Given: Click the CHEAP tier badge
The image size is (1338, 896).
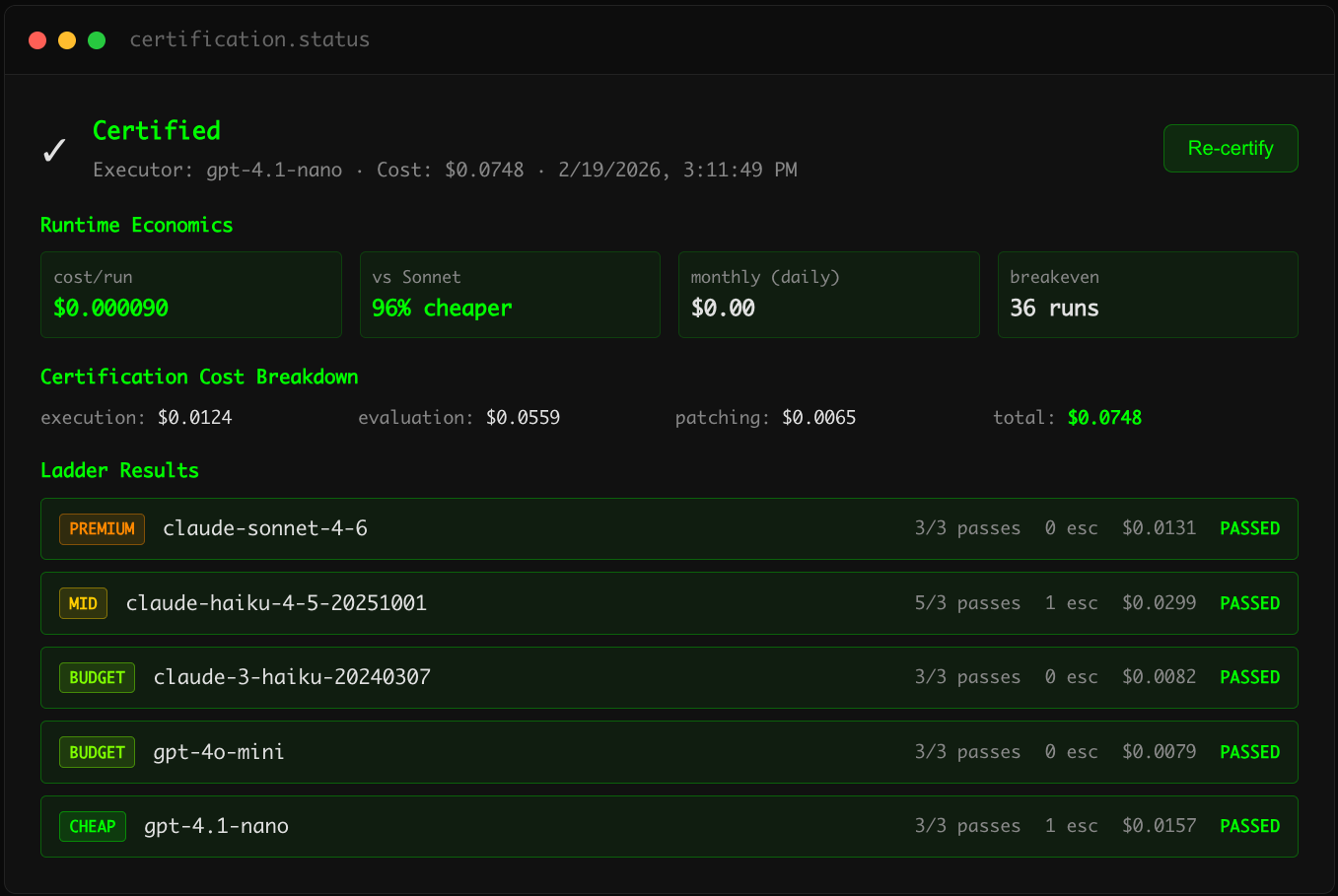Looking at the screenshot, I should pyautogui.click(x=93, y=827).
